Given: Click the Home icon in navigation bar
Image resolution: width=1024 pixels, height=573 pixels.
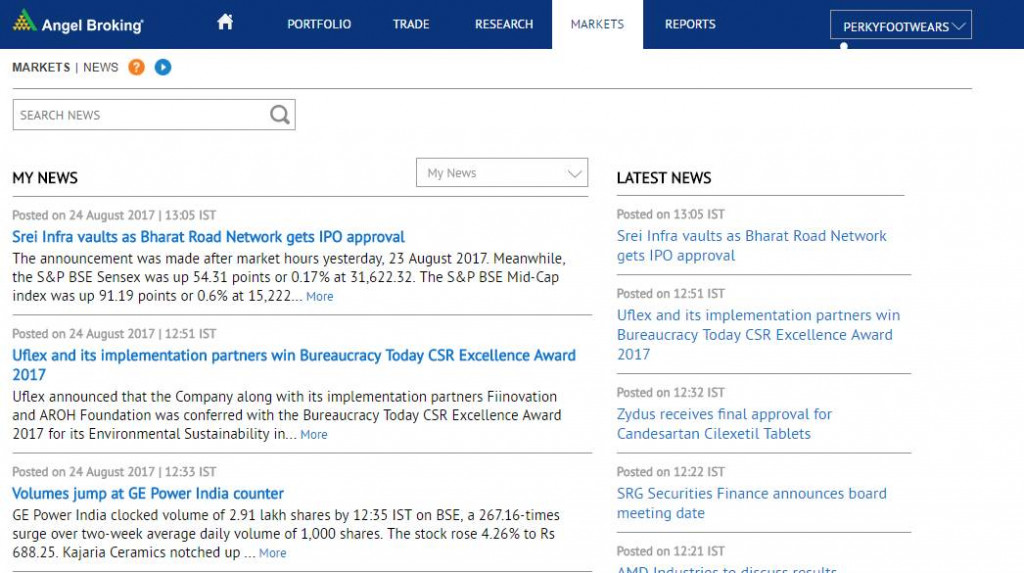Looking at the screenshot, I should [x=225, y=22].
